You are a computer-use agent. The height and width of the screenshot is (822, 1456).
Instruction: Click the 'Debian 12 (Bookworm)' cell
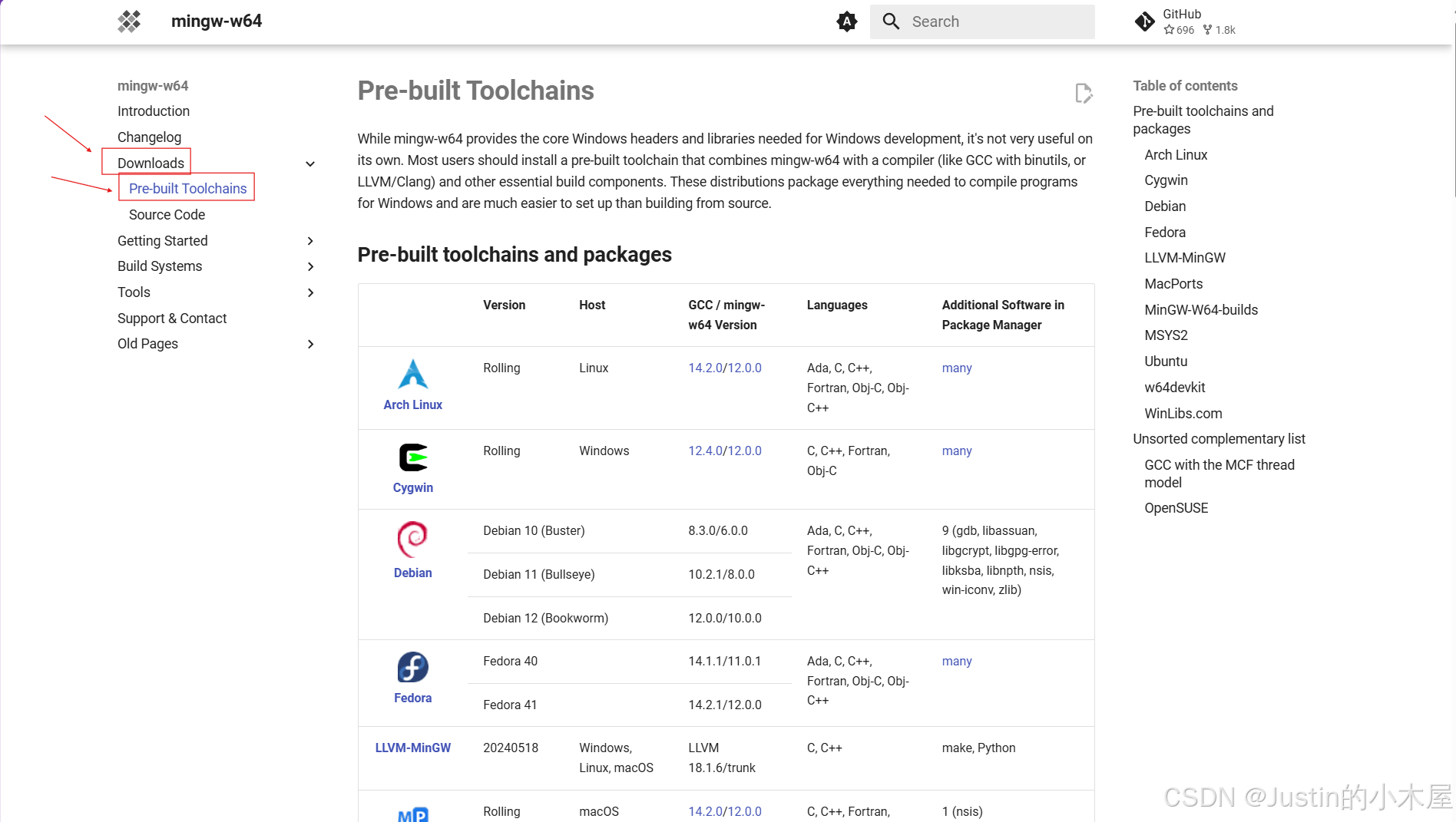[545, 618]
